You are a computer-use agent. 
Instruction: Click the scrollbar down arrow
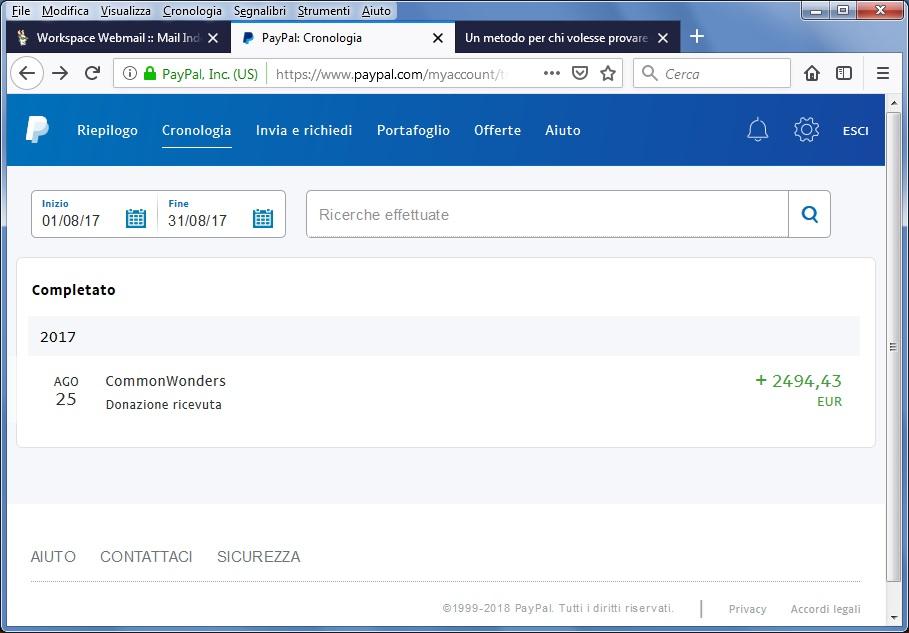pos(893,618)
